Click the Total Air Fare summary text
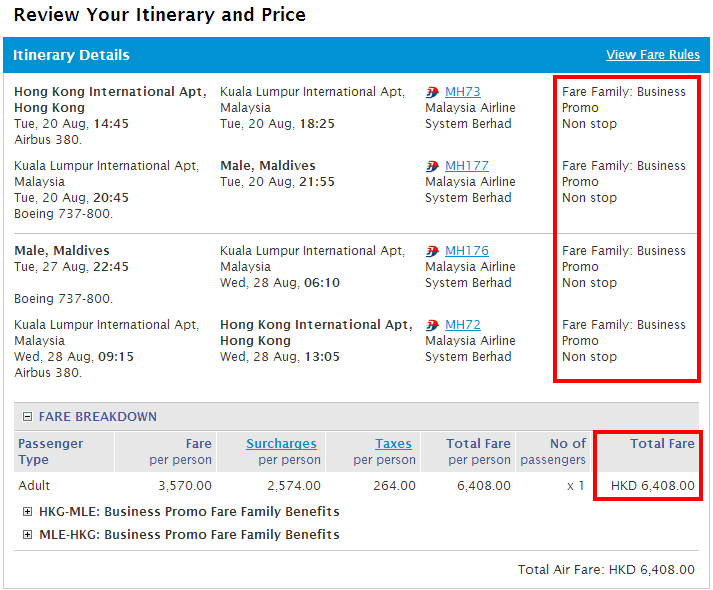 (605, 570)
